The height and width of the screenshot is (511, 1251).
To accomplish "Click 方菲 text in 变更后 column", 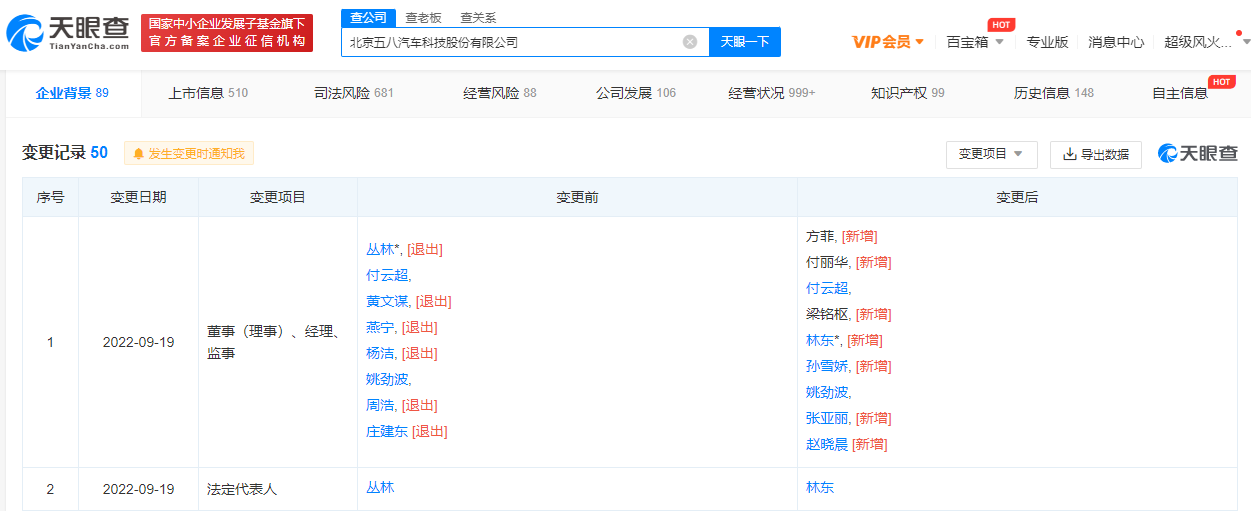I will (820, 236).
